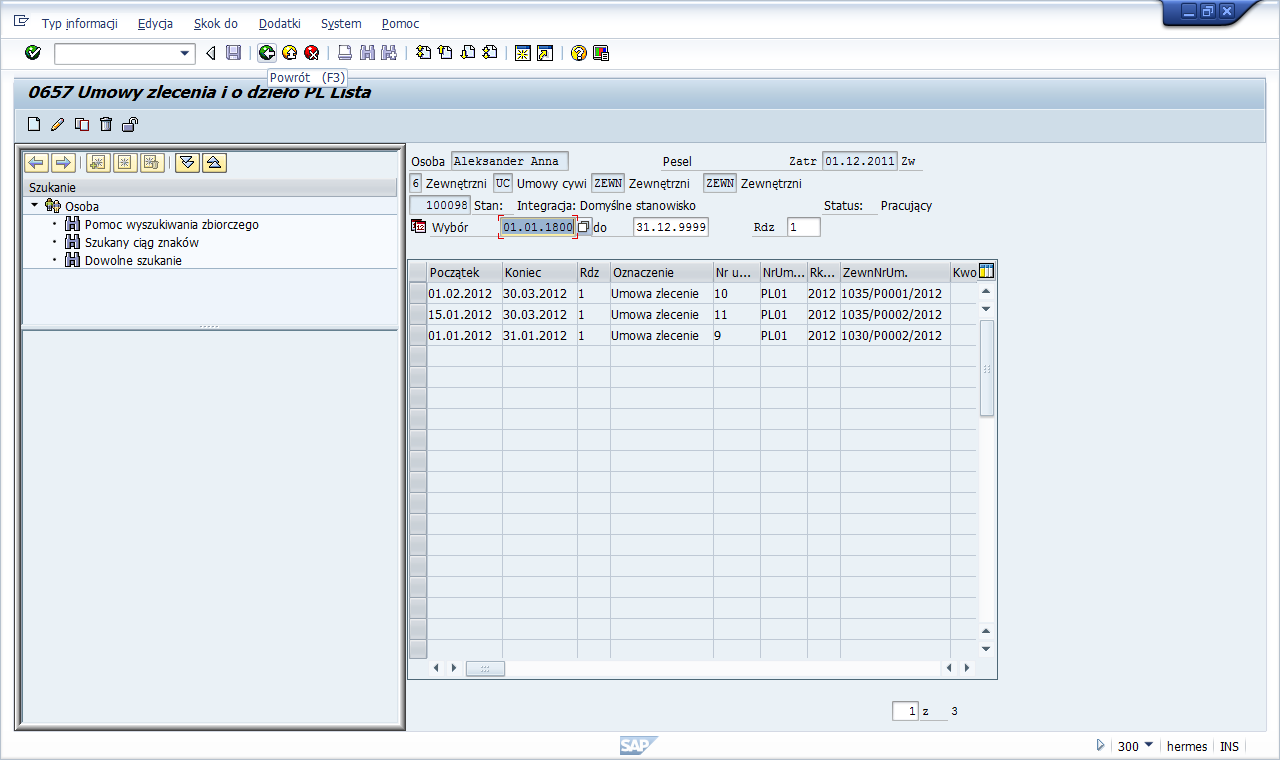Click the Rdz input field
Viewport: 1280px width, 760px height.
[x=804, y=227]
